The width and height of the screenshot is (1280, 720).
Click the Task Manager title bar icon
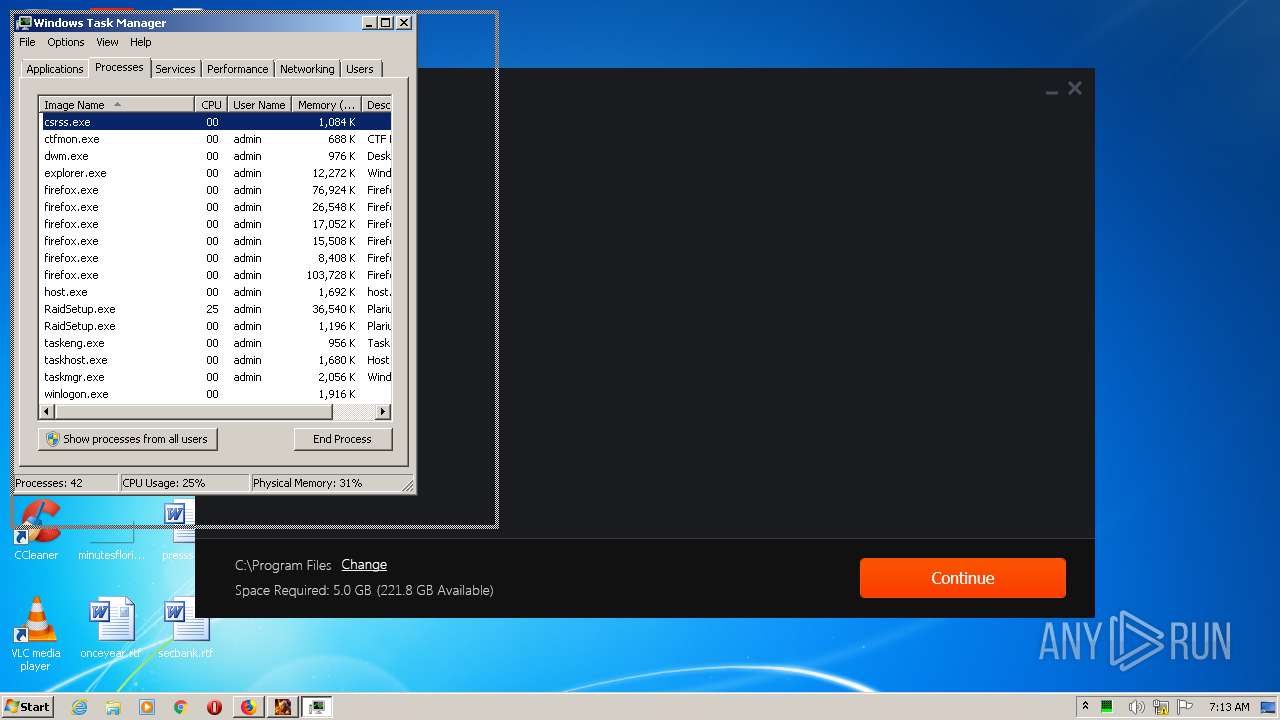tap(25, 22)
